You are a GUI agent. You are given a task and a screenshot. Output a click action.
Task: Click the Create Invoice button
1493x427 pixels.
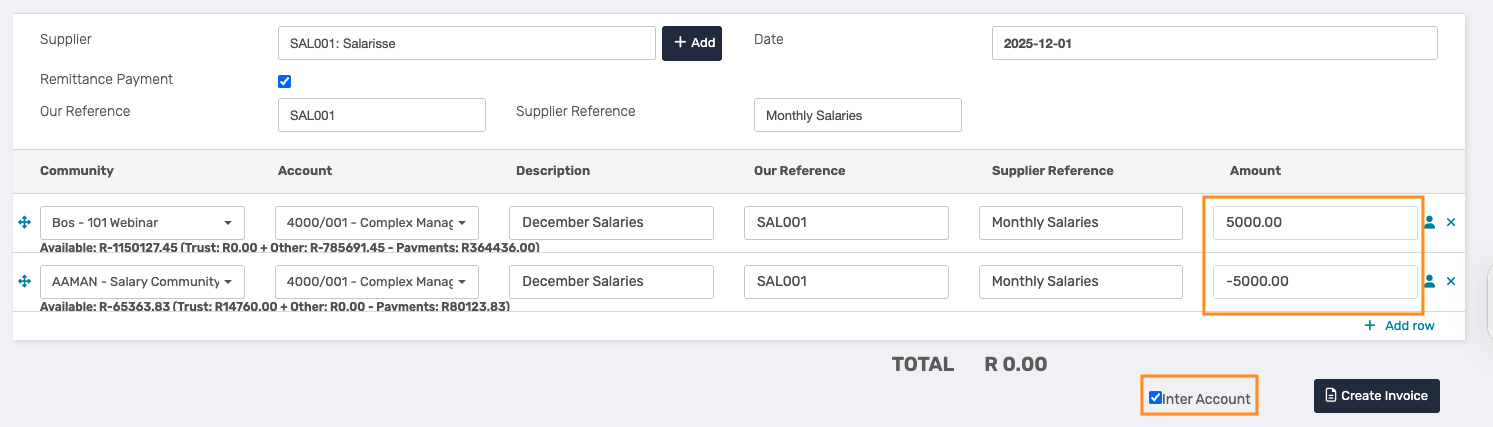point(1377,396)
